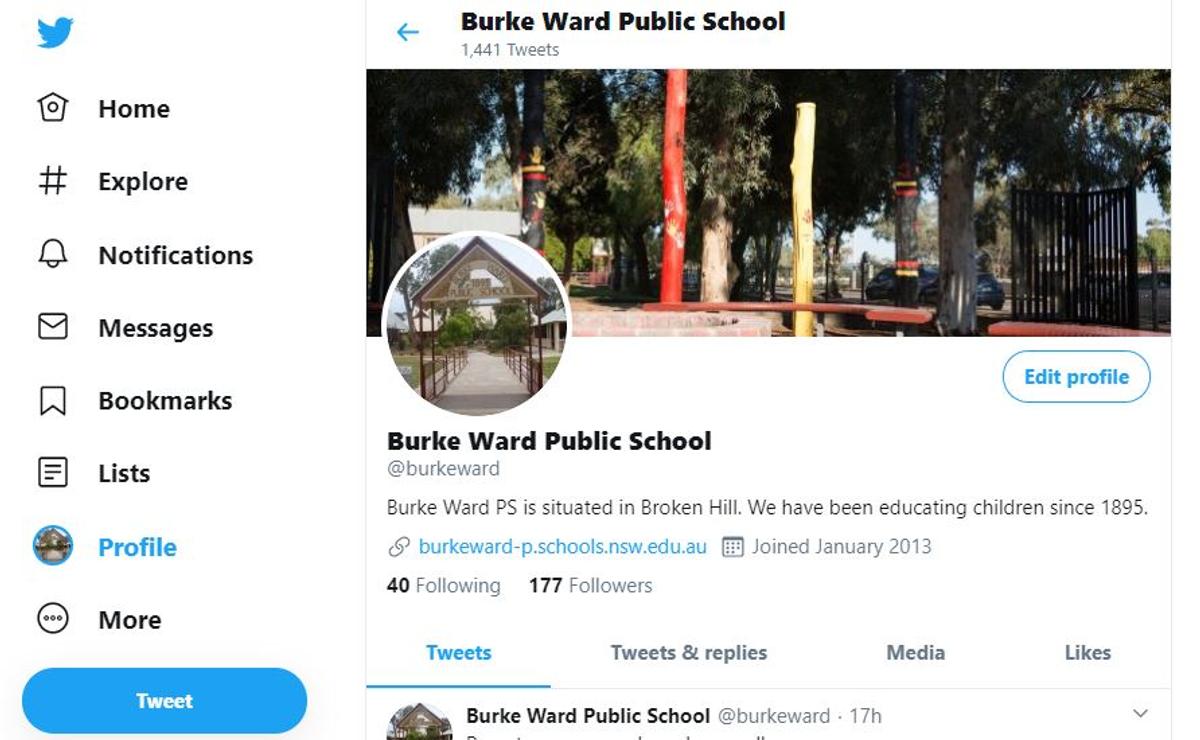Switch to the Tweets & replies tab
The height and width of the screenshot is (740, 1200).
(x=689, y=653)
